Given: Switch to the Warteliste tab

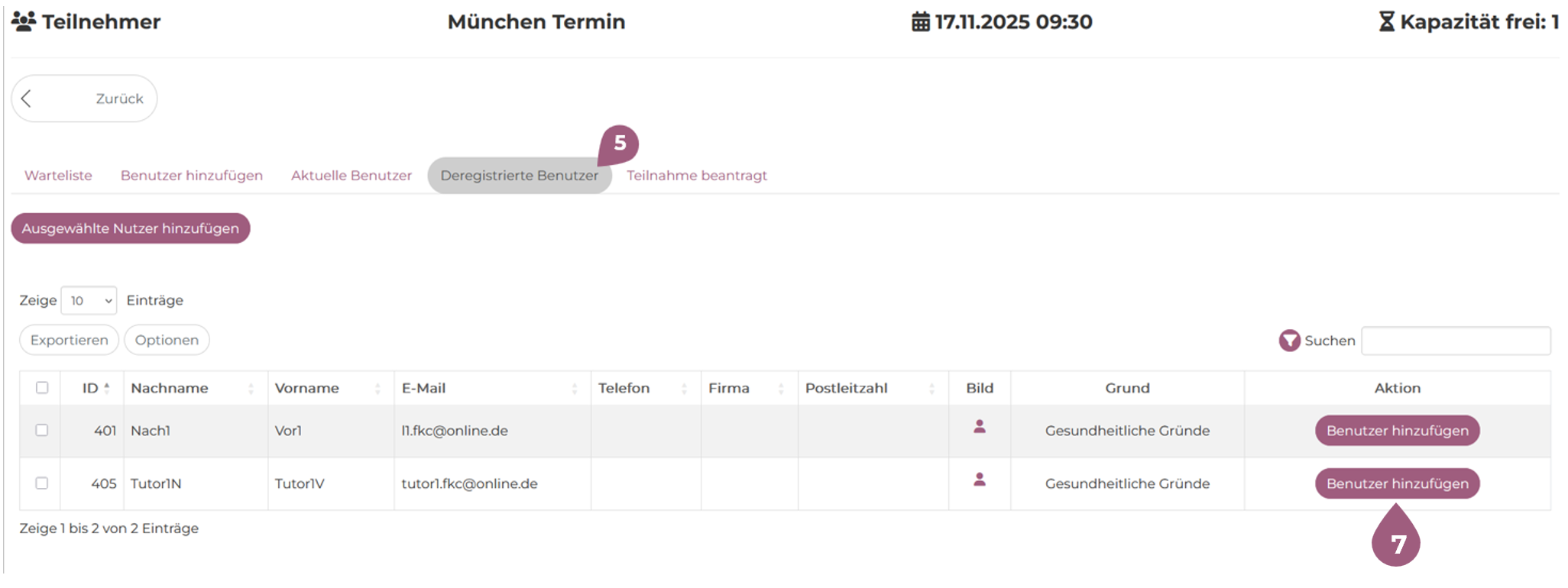Looking at the screenshot, I should pos(58,176).
